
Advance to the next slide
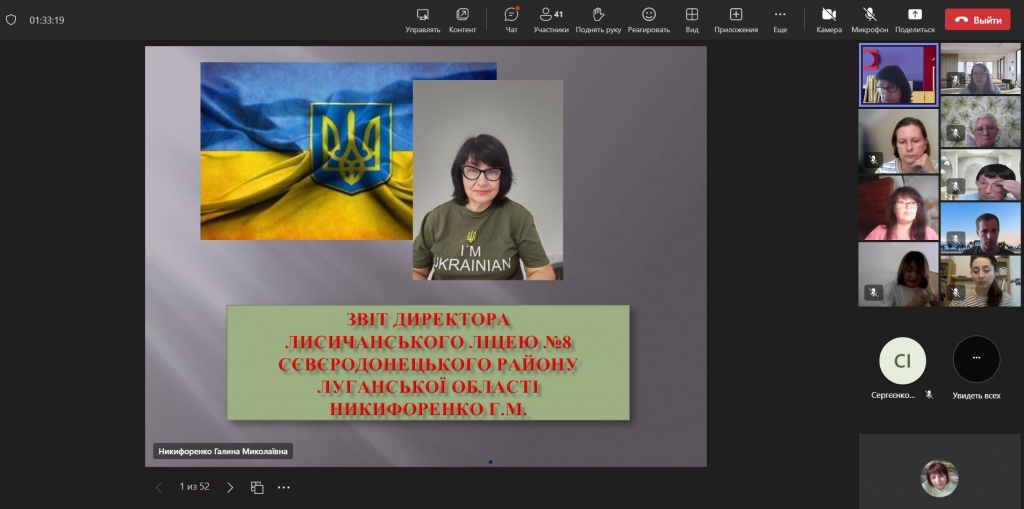click(x=230, y=487)
